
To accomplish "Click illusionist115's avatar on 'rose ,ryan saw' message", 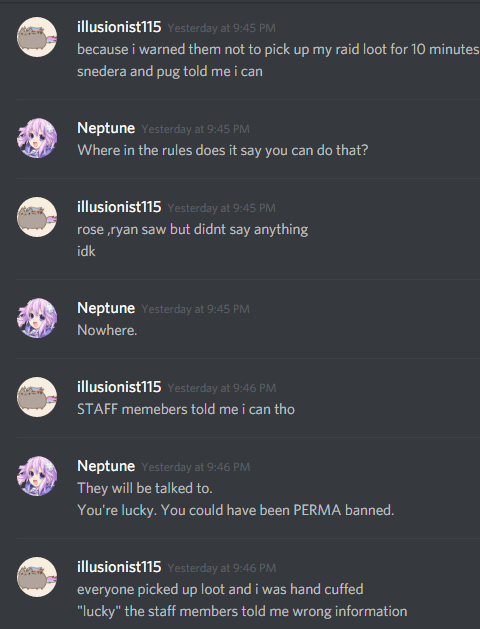I will 37,217.
